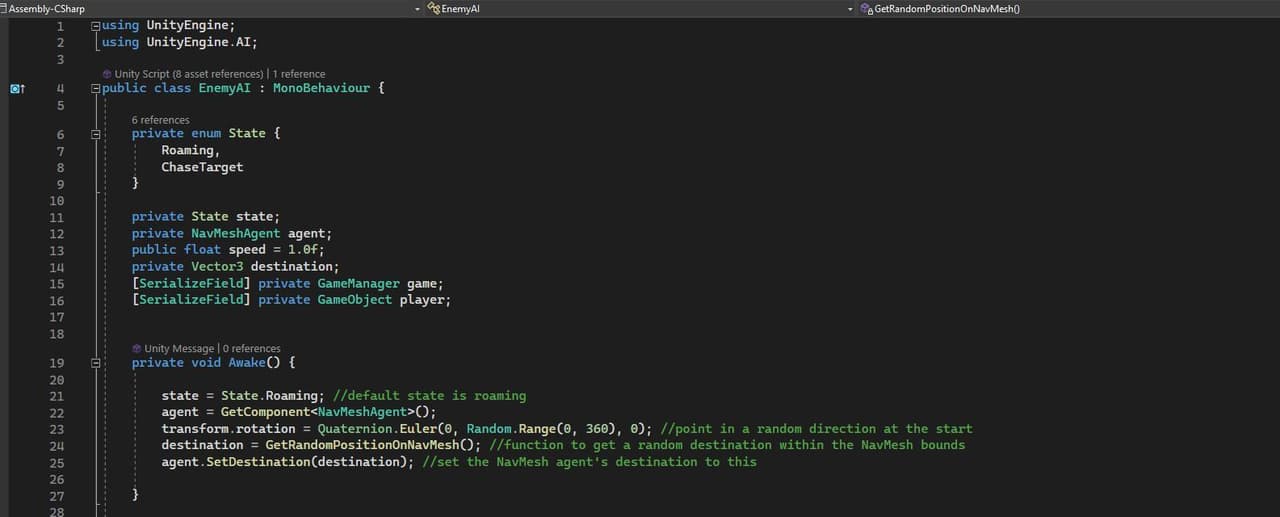Click "Vector3" on line 14

click(x=217, y=266)
